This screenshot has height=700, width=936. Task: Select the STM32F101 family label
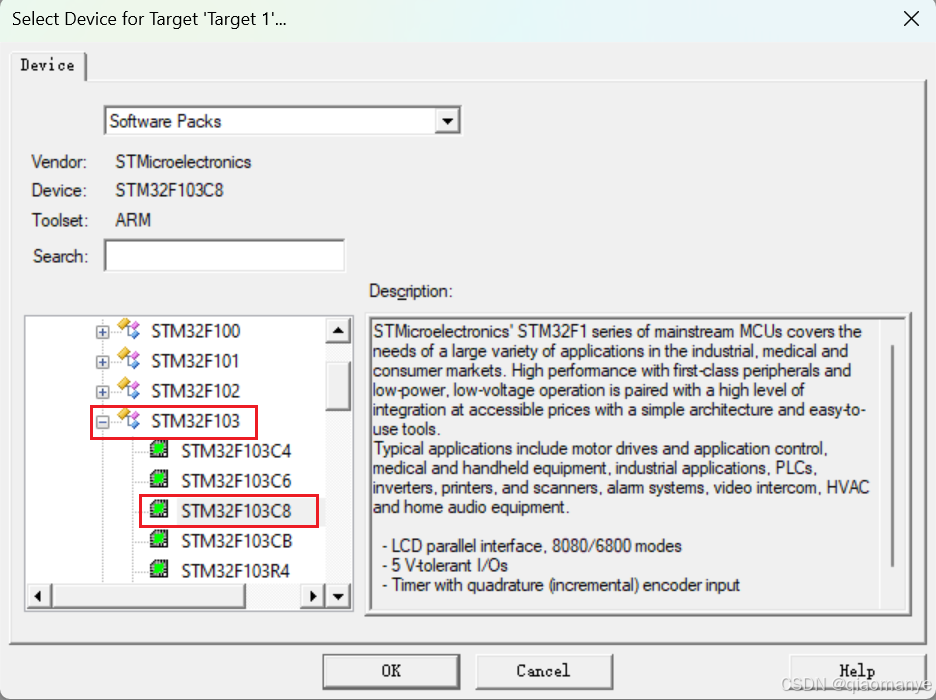[195, 361]
